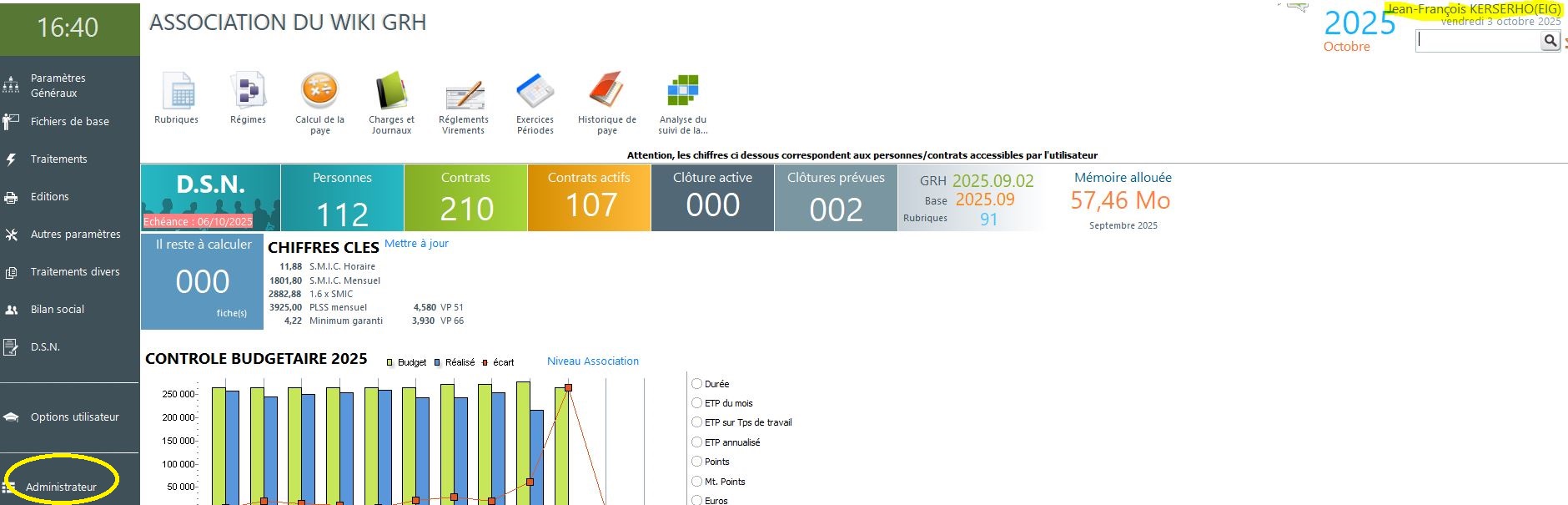The width and height of the screenshot is (1568, 505).
Task: Click the Niveau Association link
Action: click(592, 361)
